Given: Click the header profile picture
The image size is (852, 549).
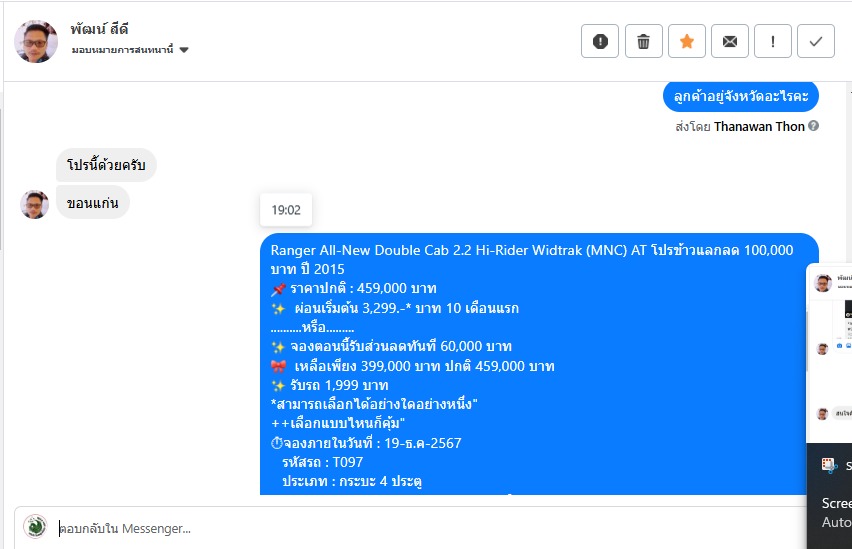Looking at the screenshot, I should 36,41.
